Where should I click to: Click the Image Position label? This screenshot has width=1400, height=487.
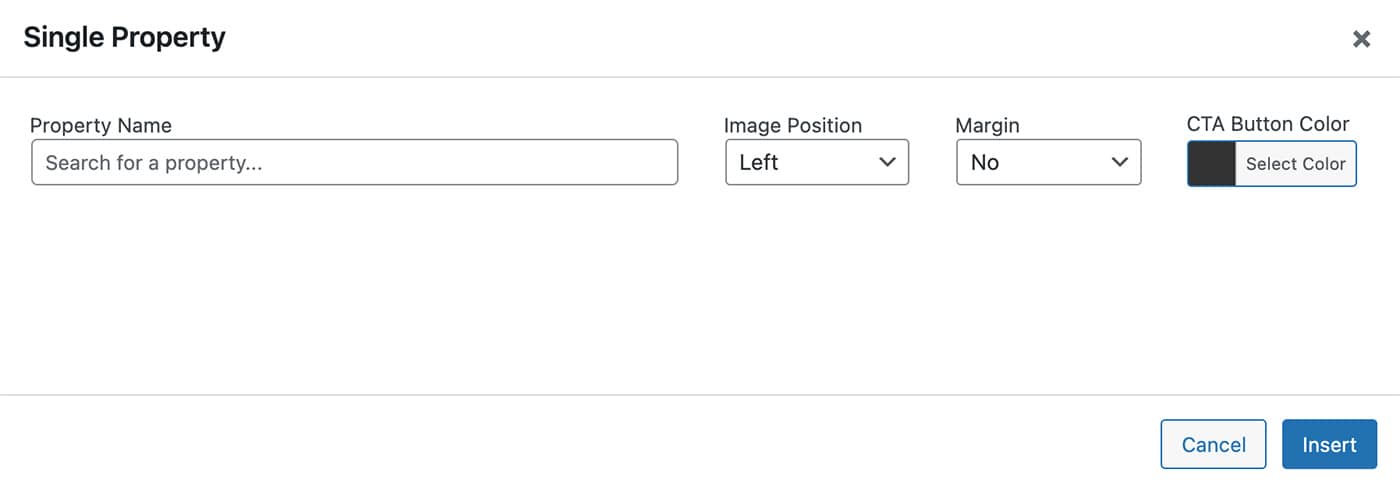(792, 126)
